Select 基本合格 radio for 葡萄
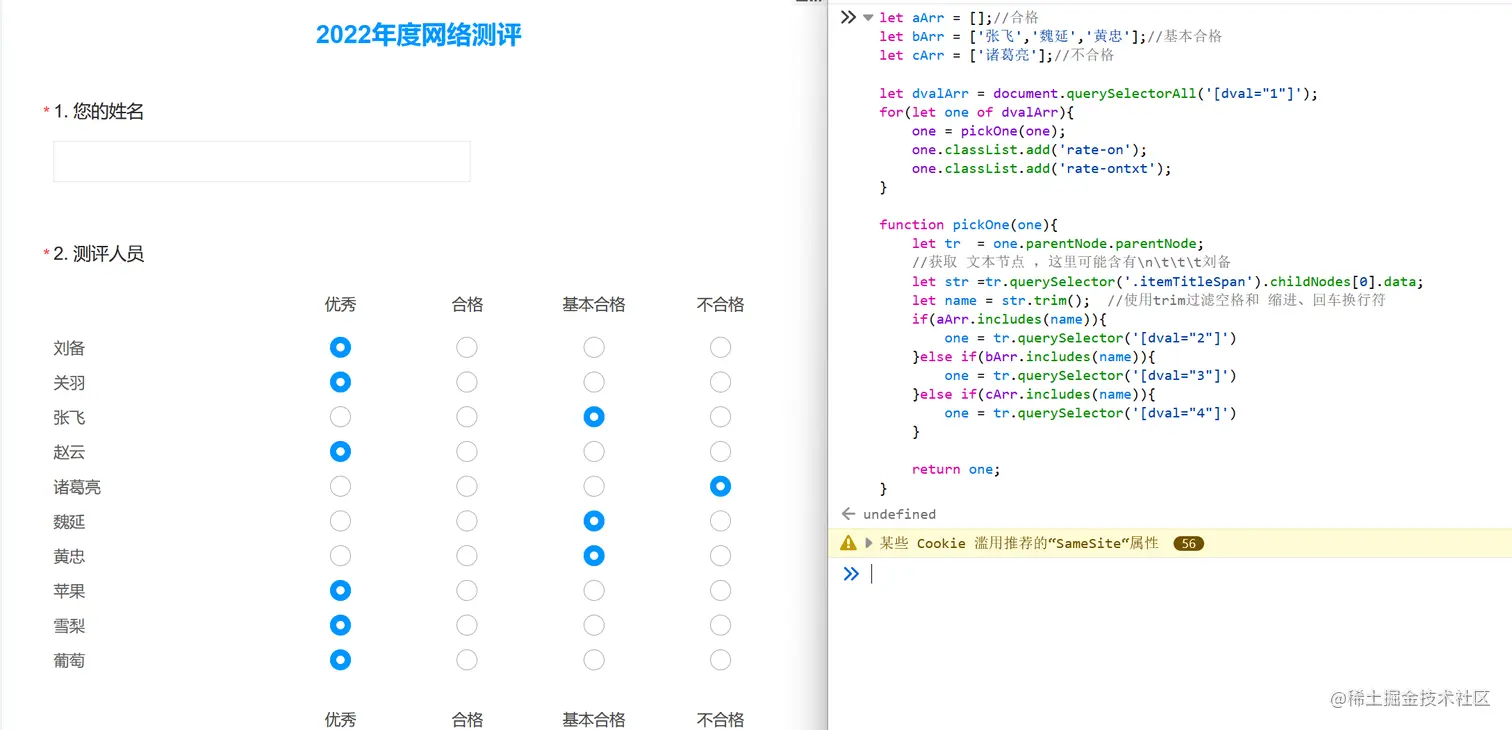Viewport: 1512px width, 730px height. [594, 660]
